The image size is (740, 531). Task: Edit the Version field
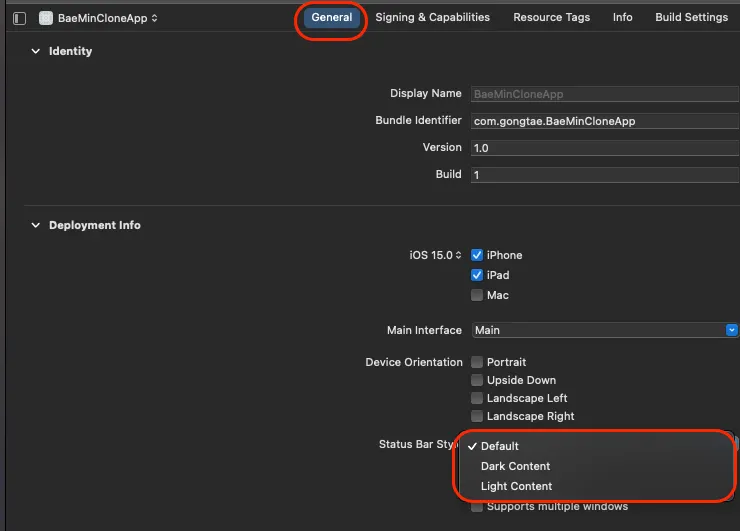(x=604, y=148)
